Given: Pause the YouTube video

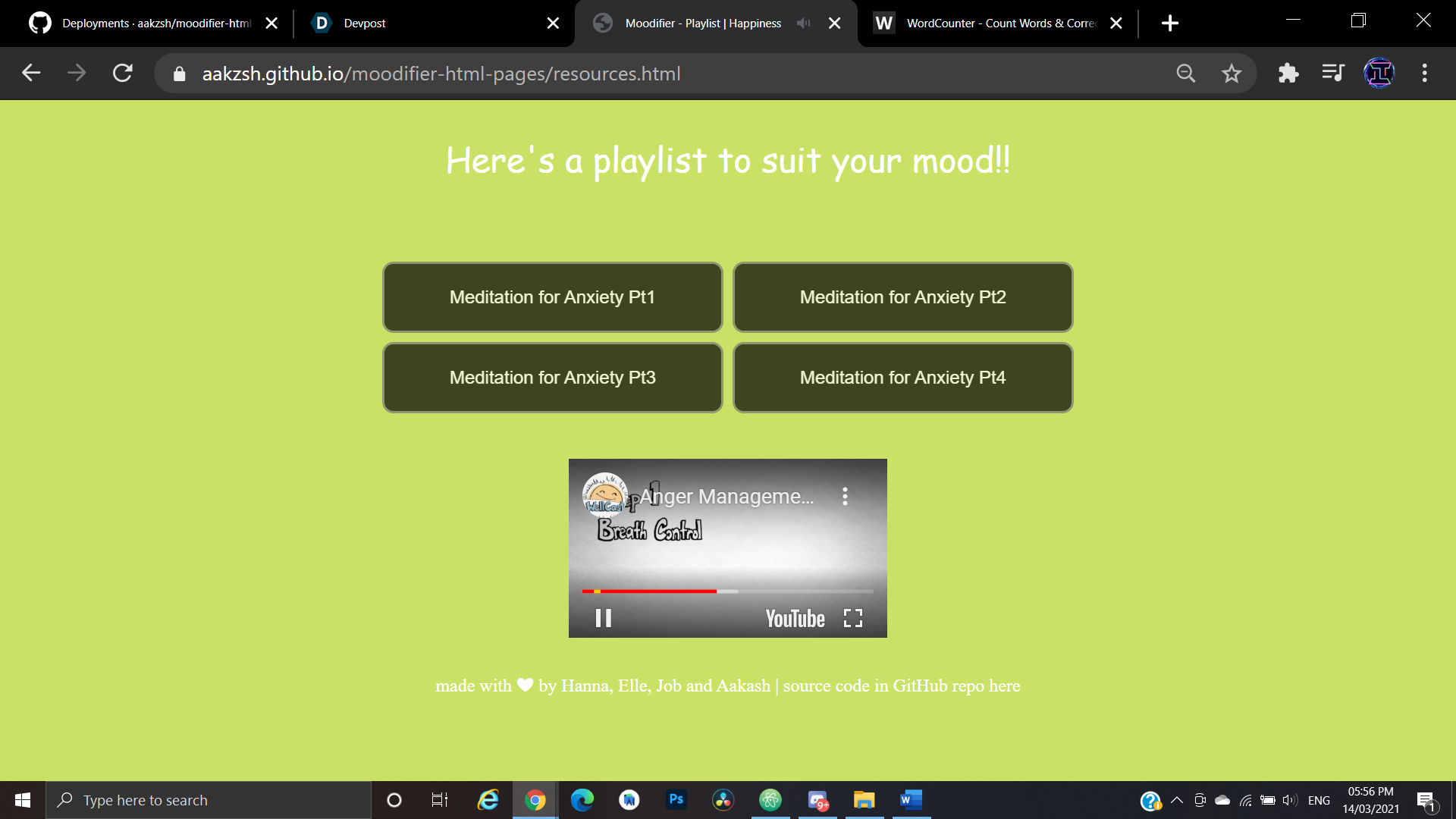Looking at the screenshot, I should click(x=603, y=618).
